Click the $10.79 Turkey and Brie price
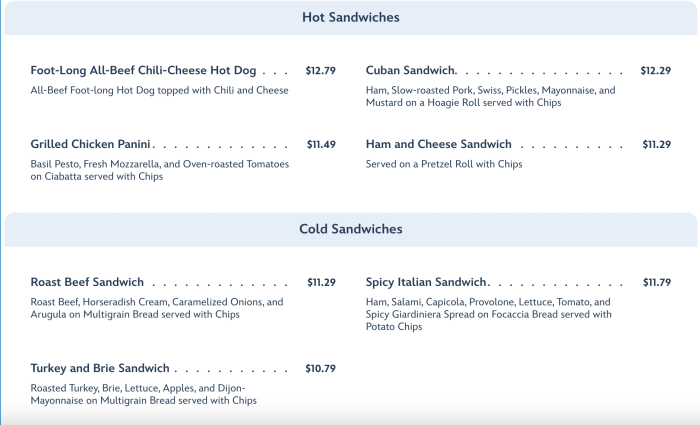 click(x=320, y=369)
